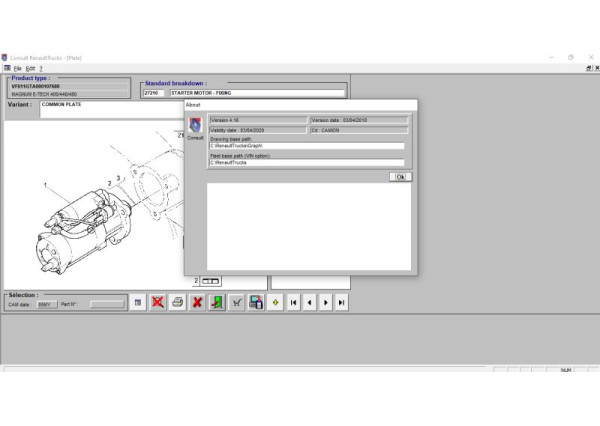Open the question mark help menu
Image resolution: width=600 pixels, height=426 pixels.
pyautogui.click(x=42, y=68)
